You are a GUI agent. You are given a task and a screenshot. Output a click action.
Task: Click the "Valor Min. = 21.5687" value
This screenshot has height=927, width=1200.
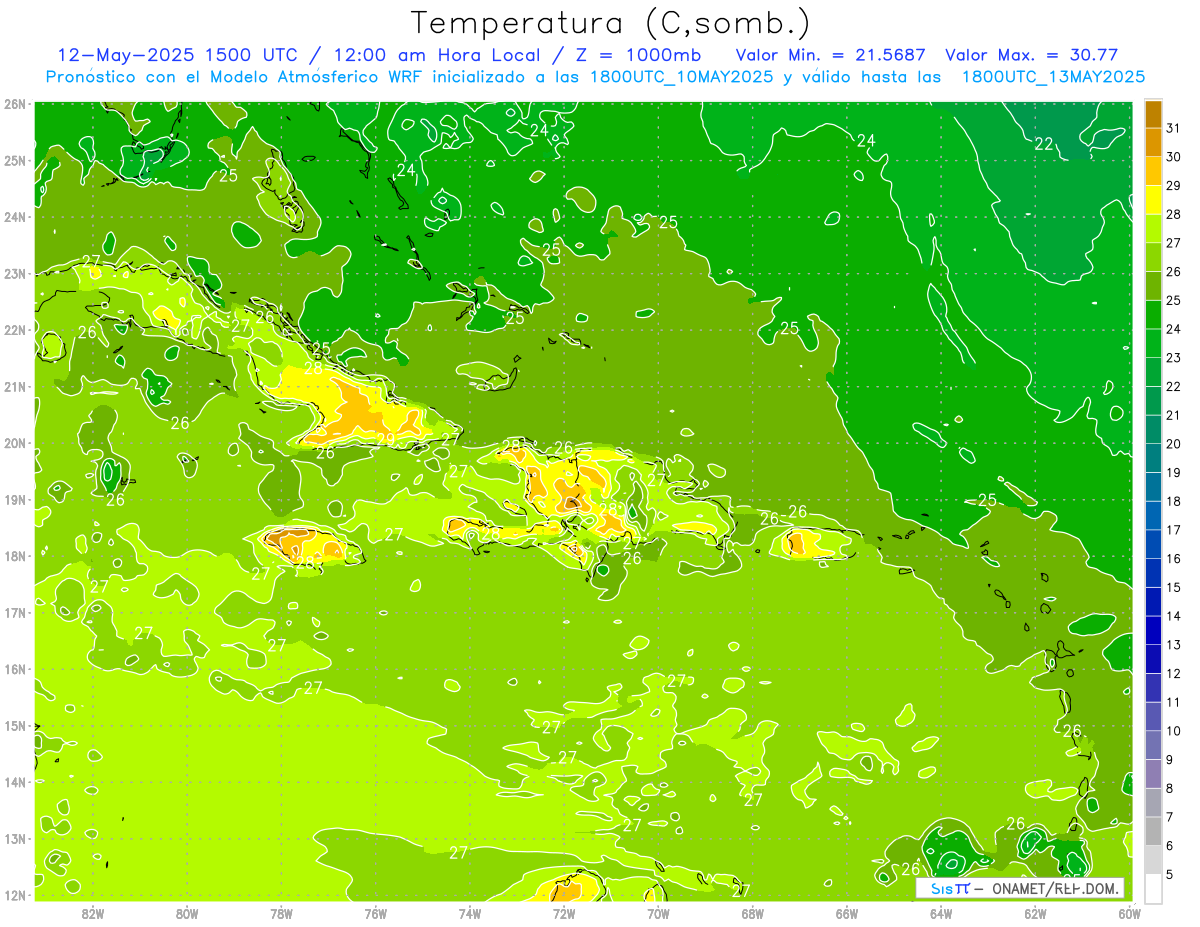point(831,55)
